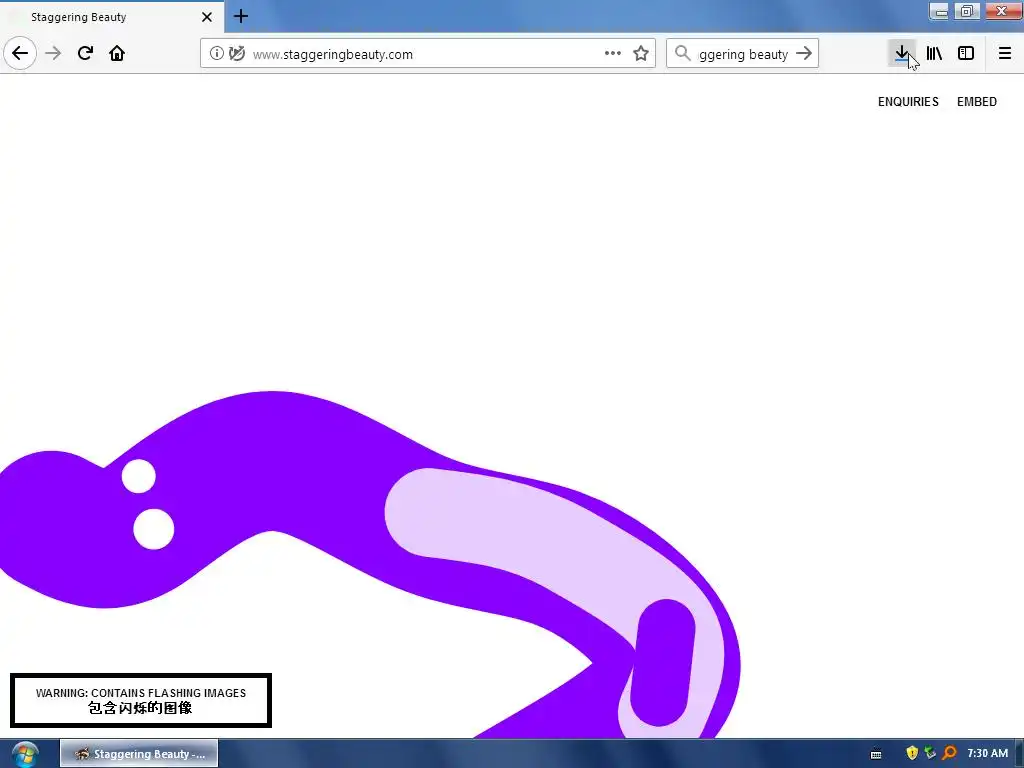Image resolution: width=1024 pixels, height=768 pixels.
Task: Open the Library menu icon
Action: click(935, 54)
